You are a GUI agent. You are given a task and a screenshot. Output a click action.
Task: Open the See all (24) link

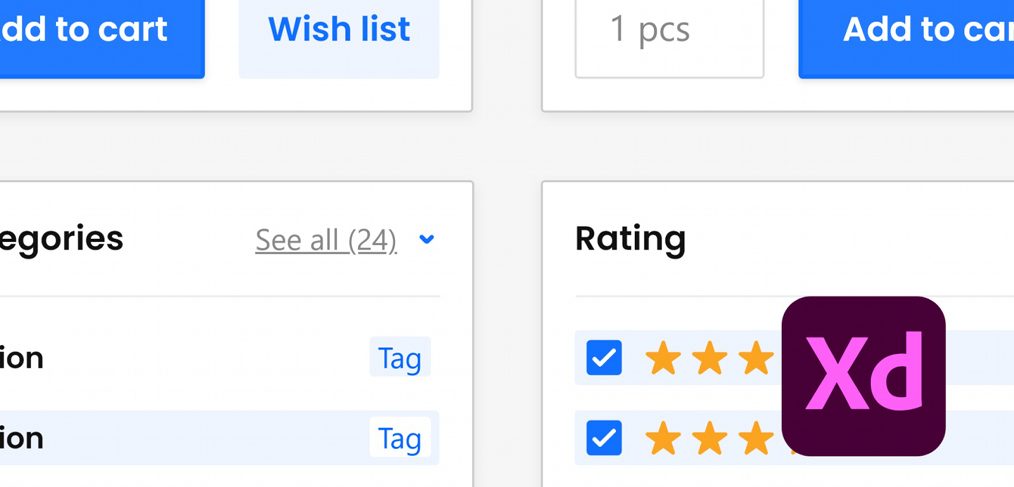pos(326,240)
